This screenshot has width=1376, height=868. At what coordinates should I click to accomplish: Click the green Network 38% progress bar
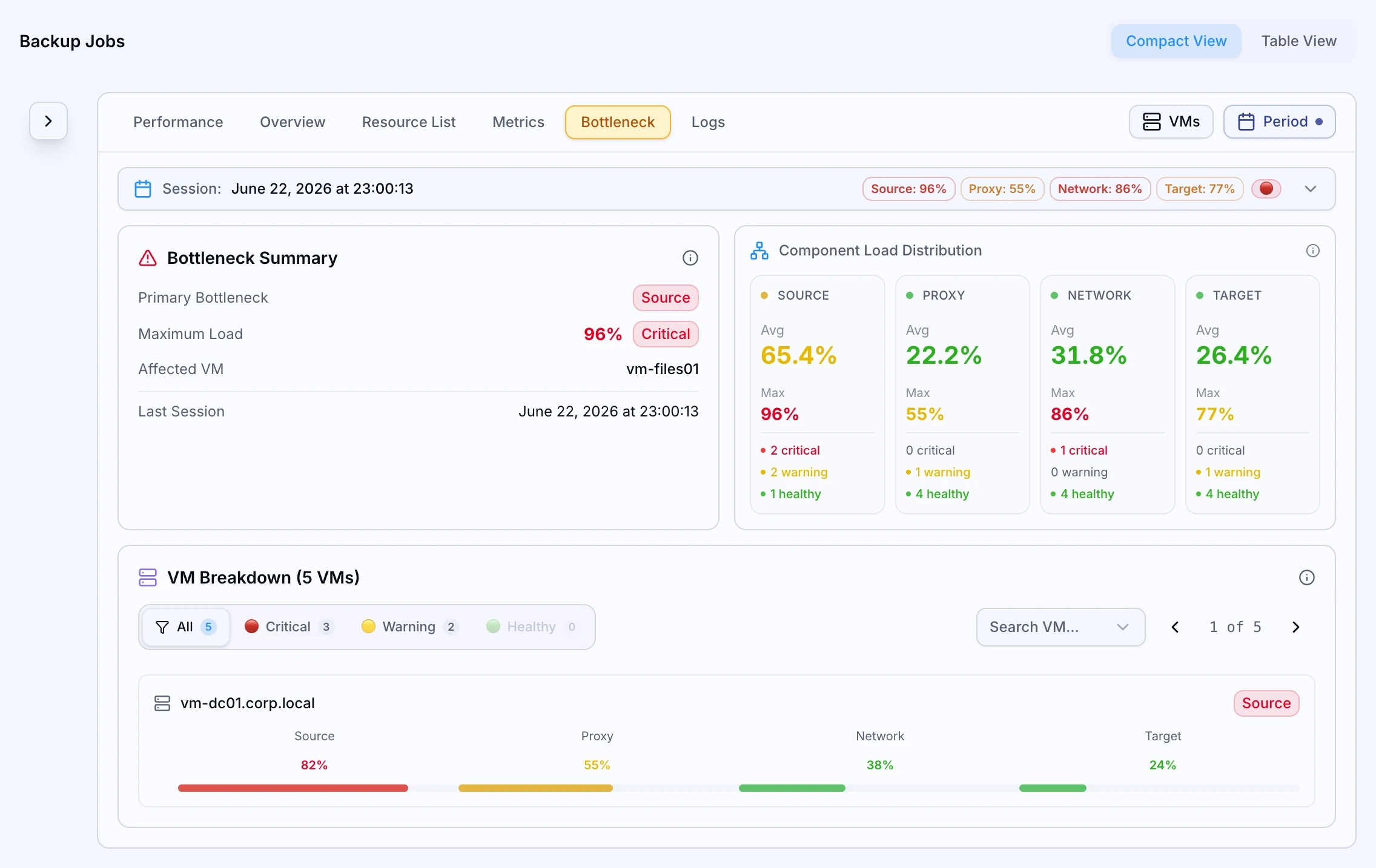click(x=792, y=788)
